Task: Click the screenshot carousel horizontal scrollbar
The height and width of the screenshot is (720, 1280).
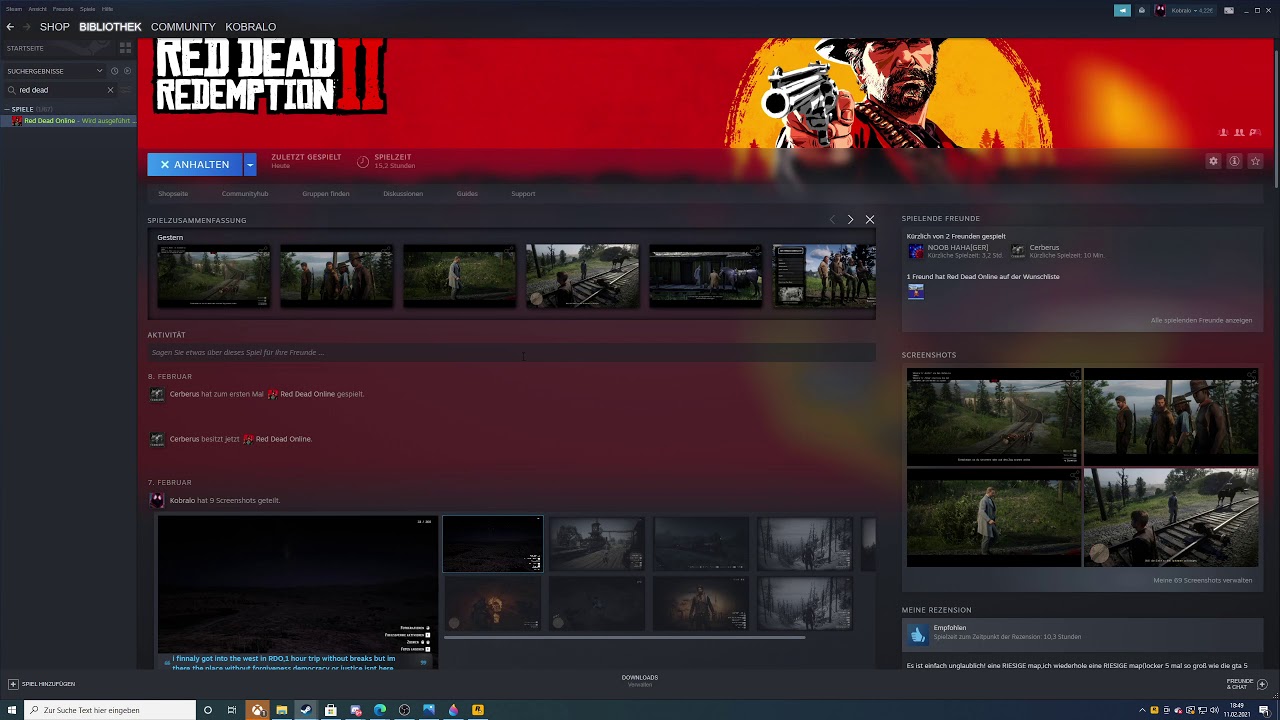Action: pyautogui.click(x=625, y=637)
